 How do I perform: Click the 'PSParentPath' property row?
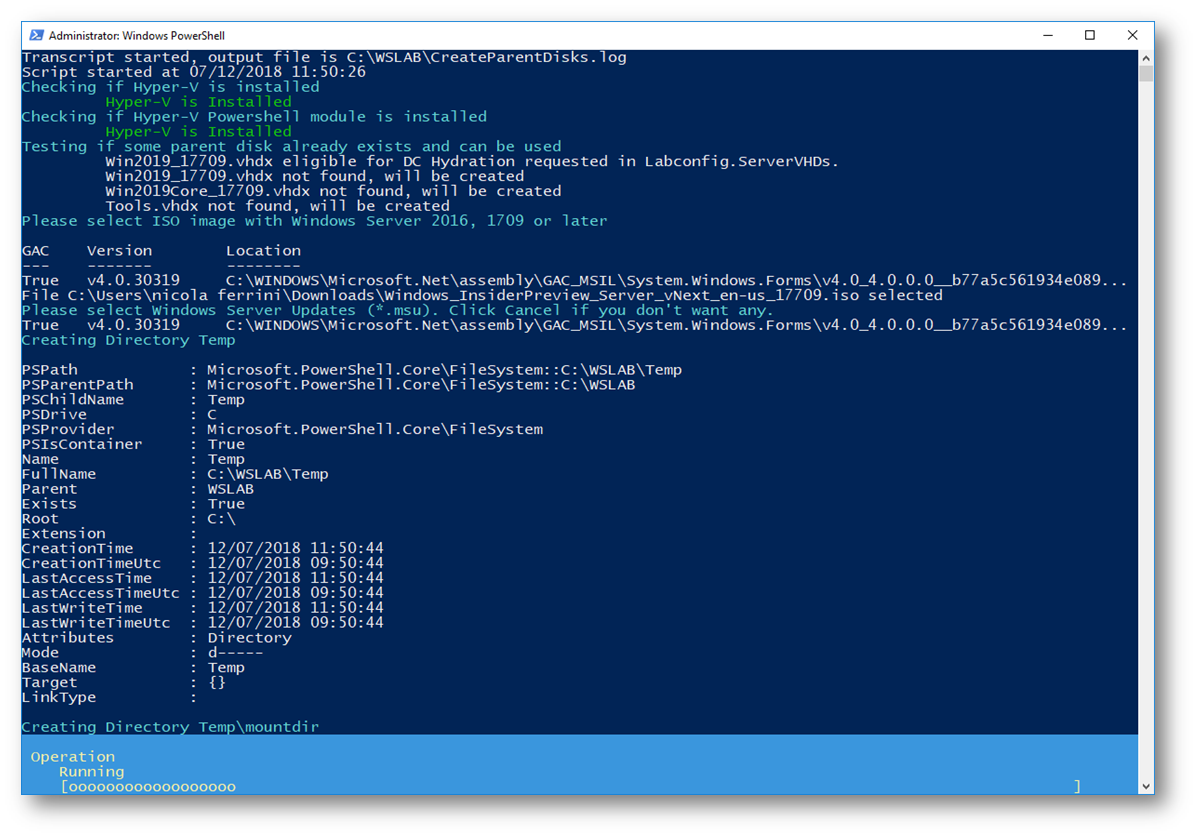pos(328,385)
